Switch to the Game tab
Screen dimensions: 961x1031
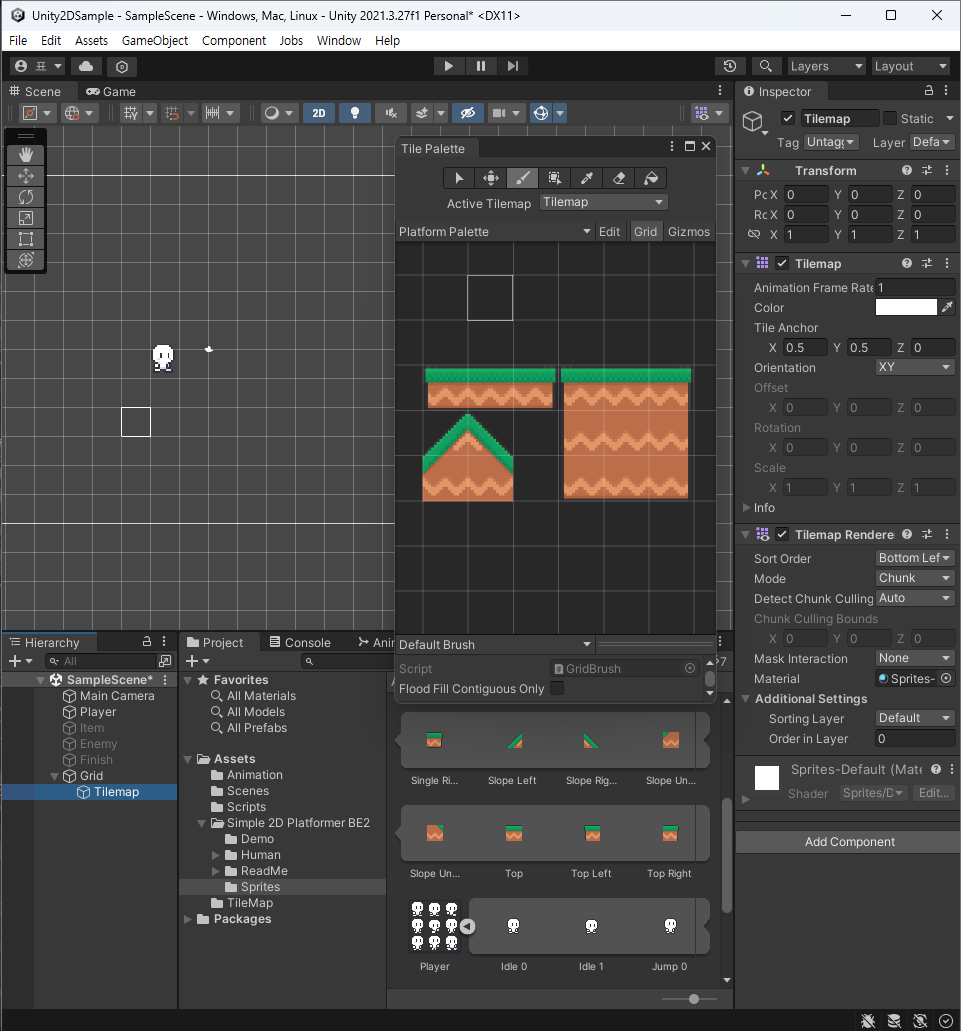pyautogui.click(x=111, y=91)
